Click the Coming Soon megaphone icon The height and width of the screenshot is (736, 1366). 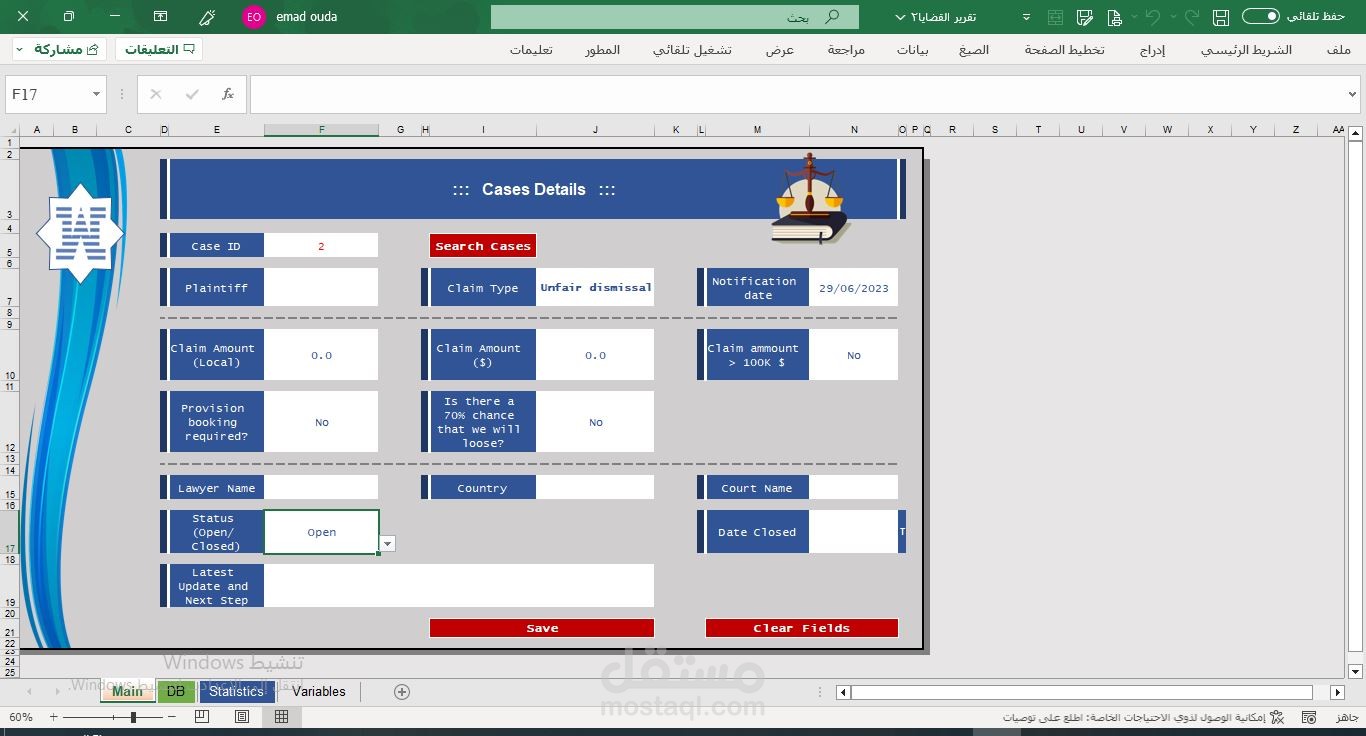point(207,17)
